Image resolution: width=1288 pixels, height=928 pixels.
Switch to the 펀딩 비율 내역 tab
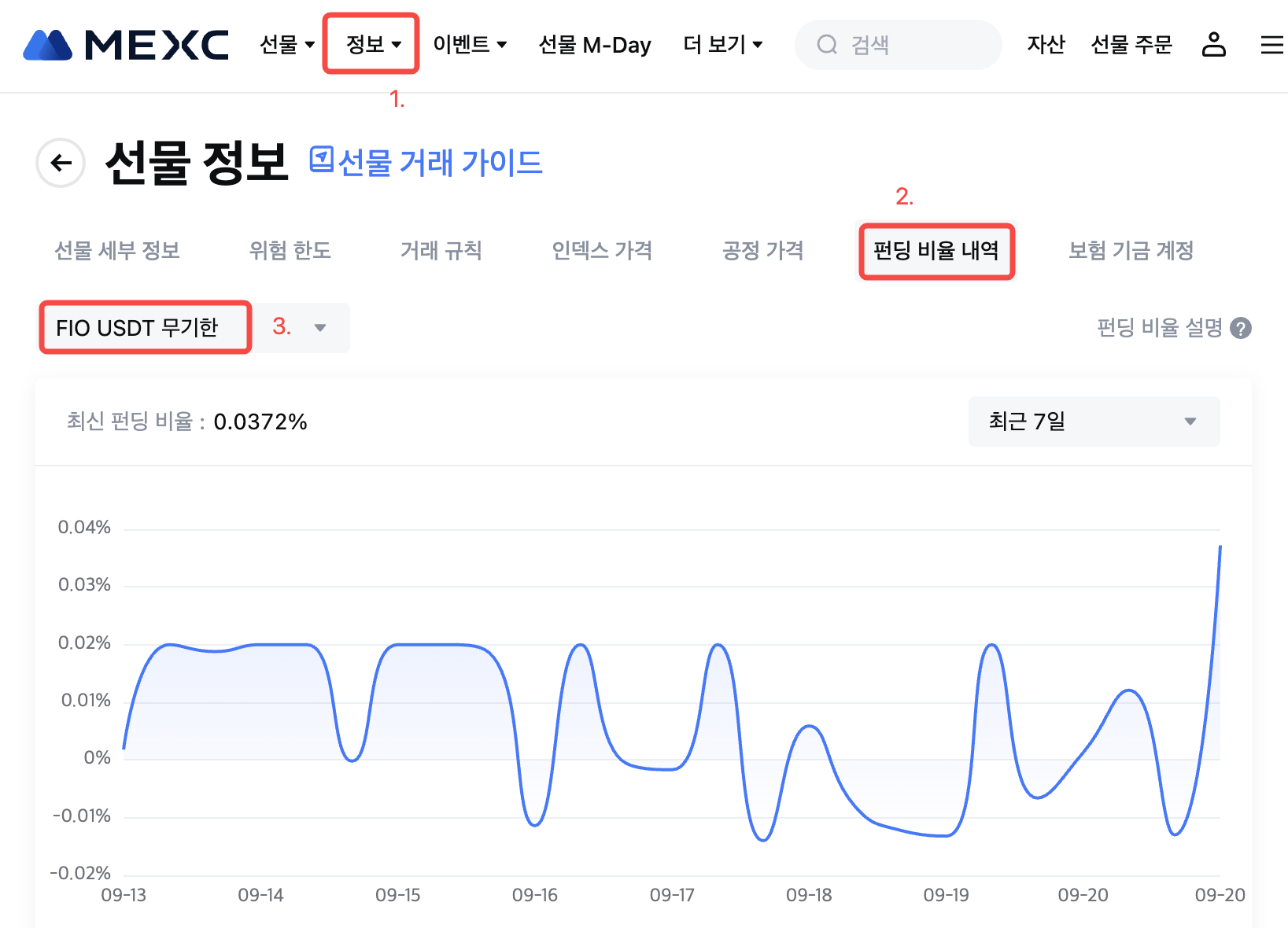point(936,251)
